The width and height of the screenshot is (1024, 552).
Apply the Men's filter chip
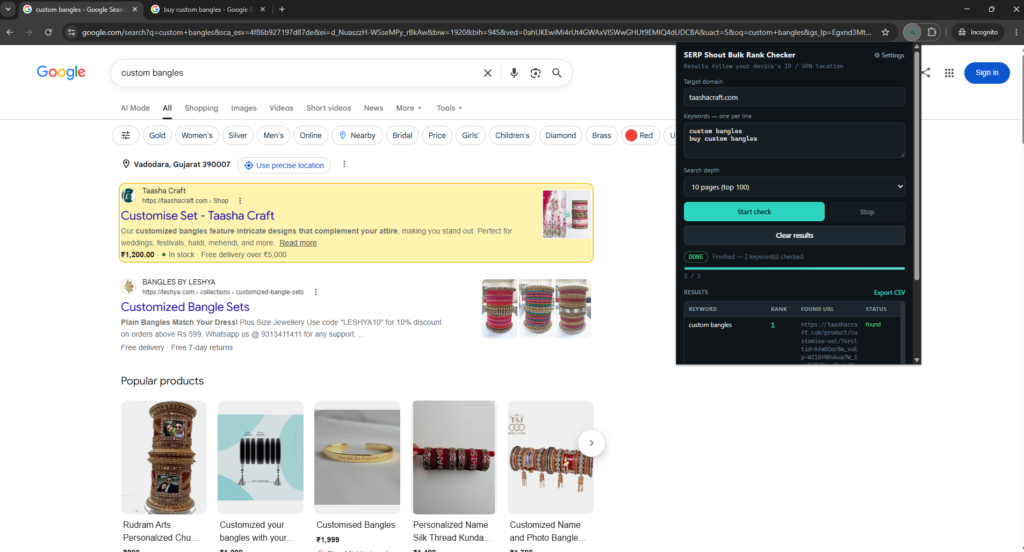(273, 135)
